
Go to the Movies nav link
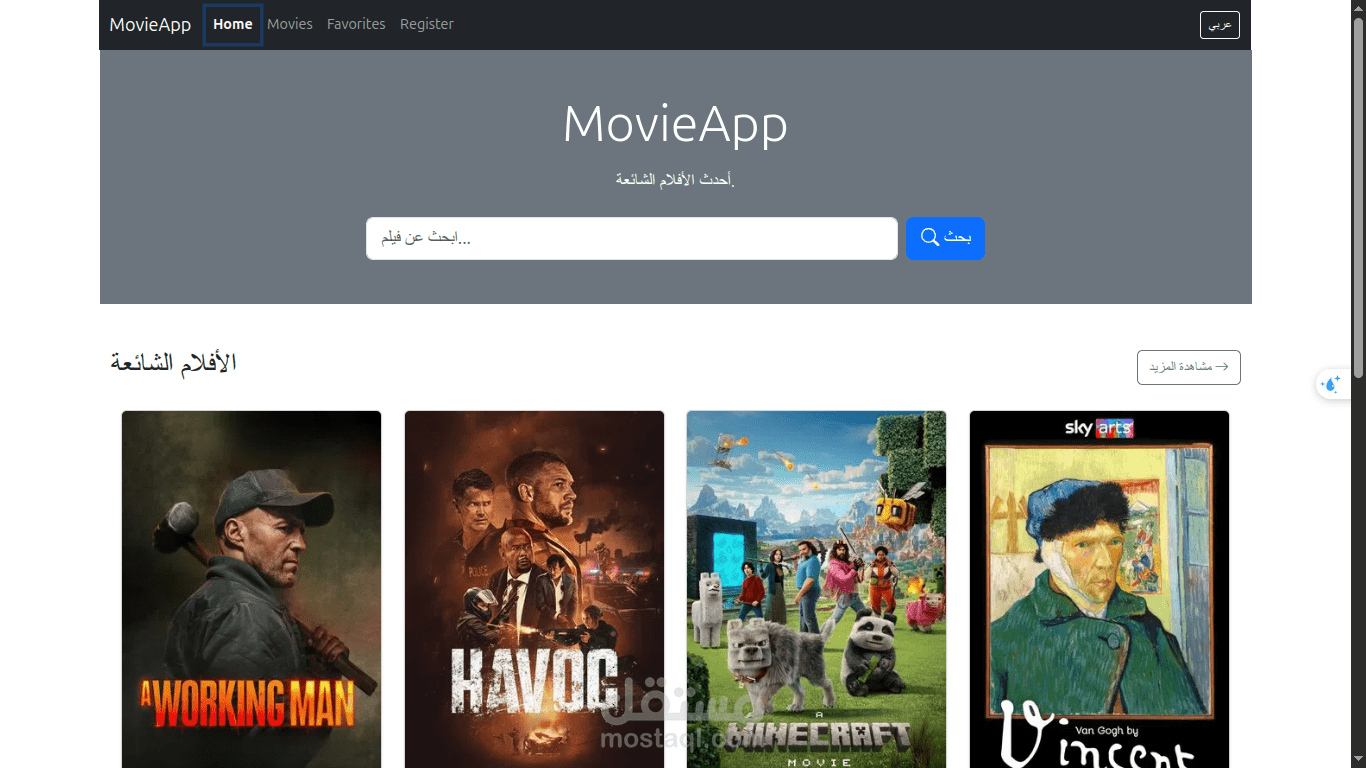(x=290, y=24)
